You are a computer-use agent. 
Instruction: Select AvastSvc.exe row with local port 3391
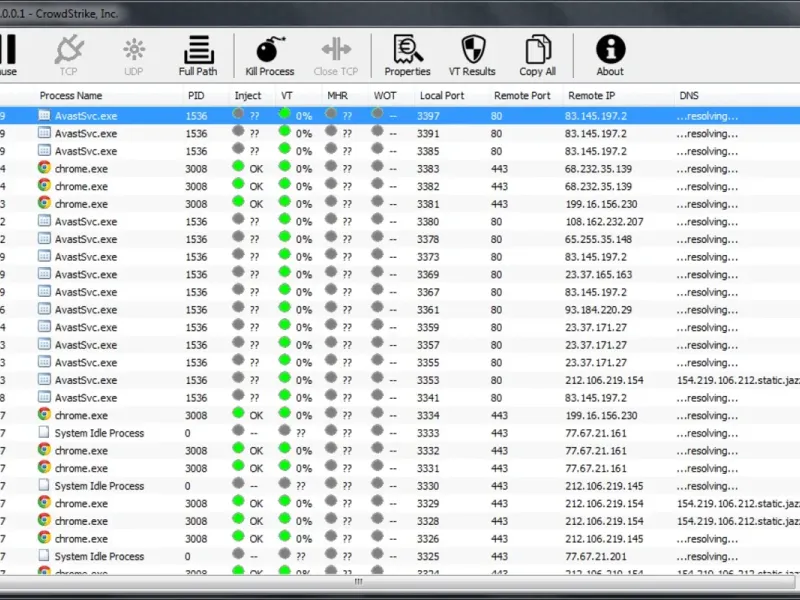(400, 133)
